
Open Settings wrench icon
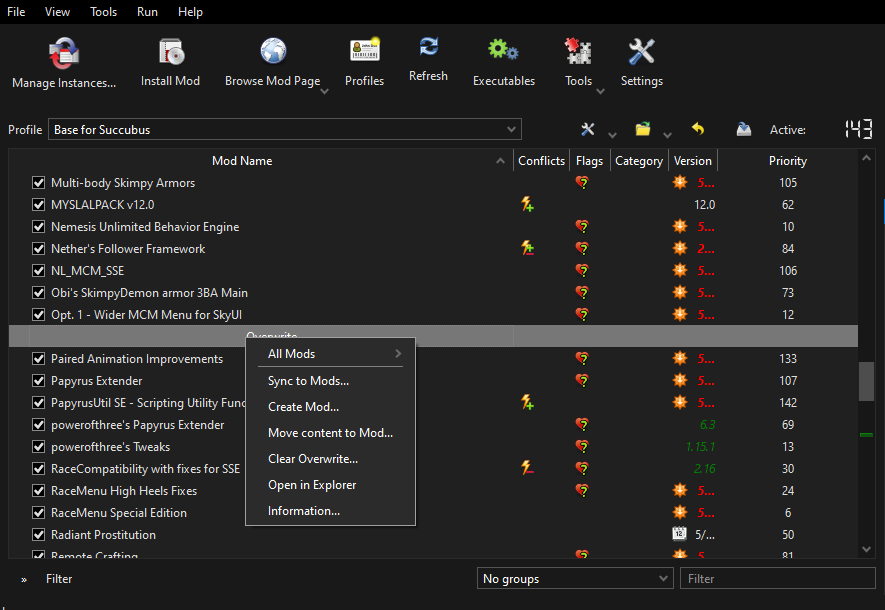coord(642,51)
